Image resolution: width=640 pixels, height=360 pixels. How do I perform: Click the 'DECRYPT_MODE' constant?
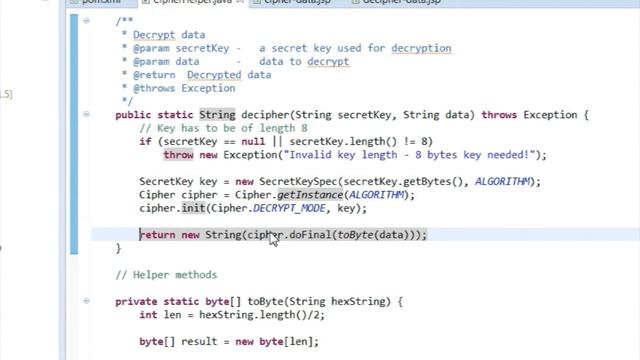point(289,208)
